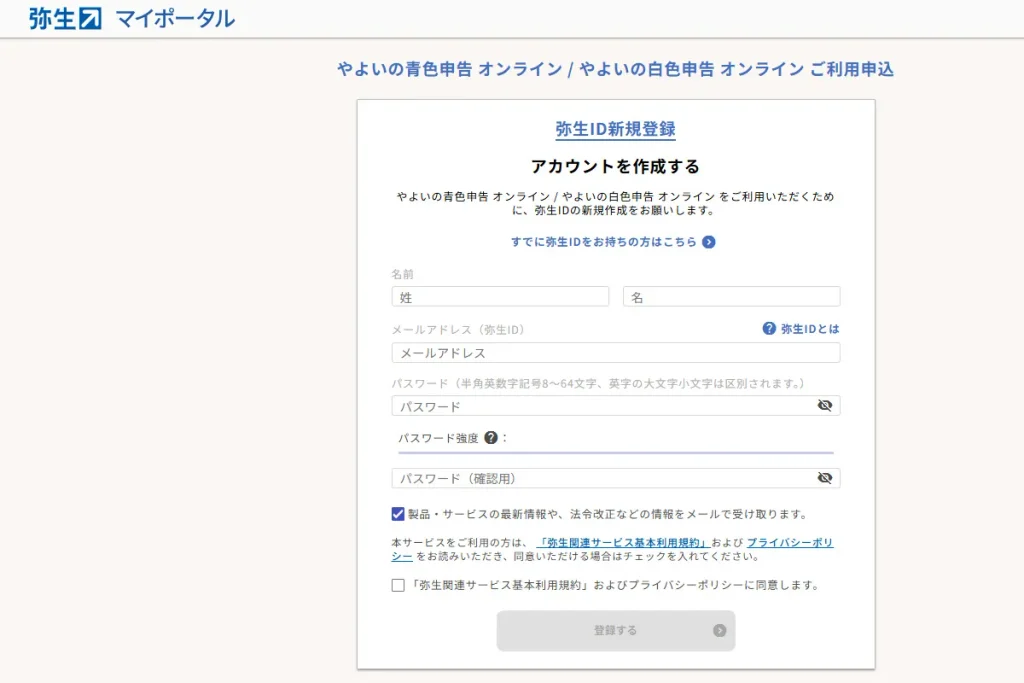Click the help icon next to パスワード強度
Screen dimensions: 1024x683
(x=491, y=438)
